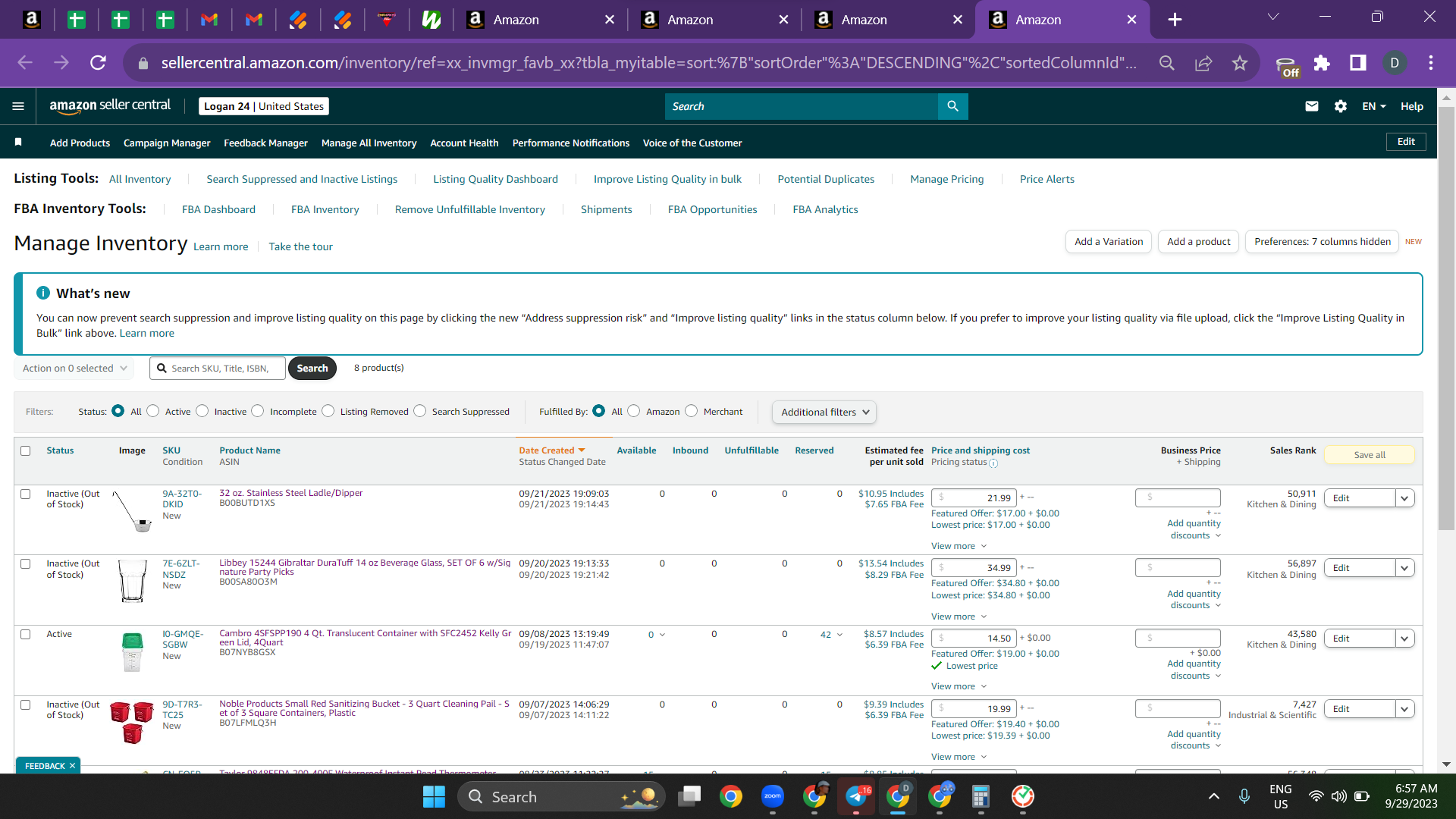Open the EN language dropdown
This screenshot has width=1456, height=819.
point(1374,106)
